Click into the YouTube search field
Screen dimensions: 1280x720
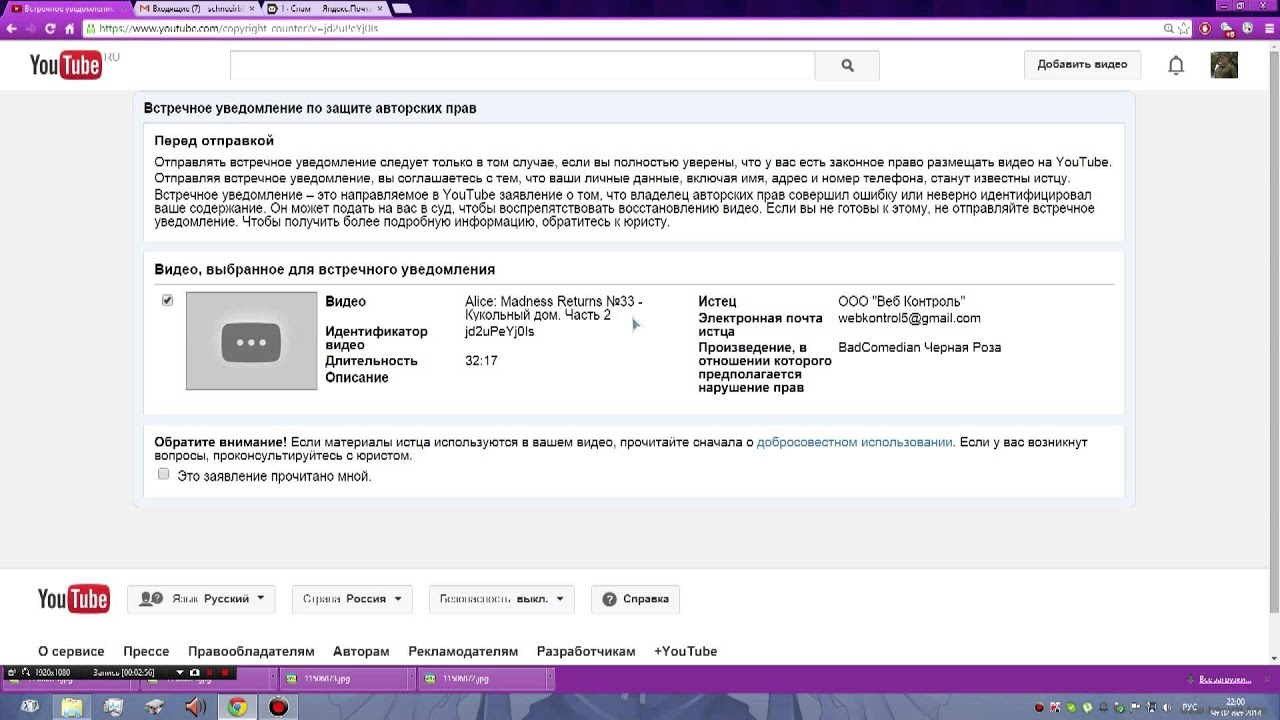coord(522,66)
